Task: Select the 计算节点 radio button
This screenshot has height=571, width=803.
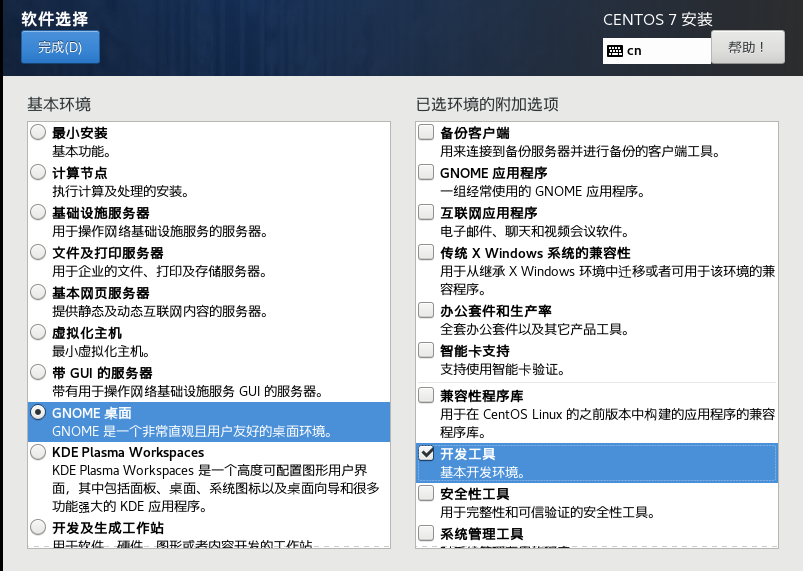Action: 38,172
